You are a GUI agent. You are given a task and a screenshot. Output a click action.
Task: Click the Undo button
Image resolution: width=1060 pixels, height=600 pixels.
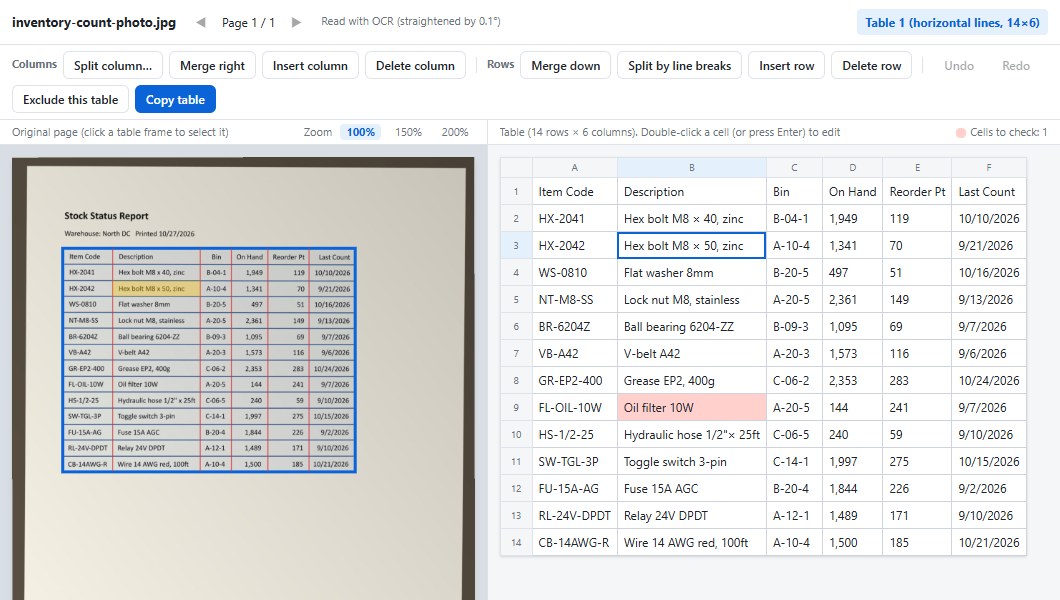[x=959, y=66]
